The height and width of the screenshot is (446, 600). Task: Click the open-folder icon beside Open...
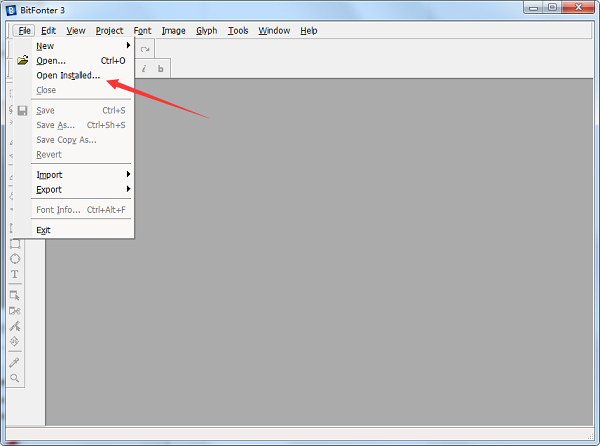(x=23, y=60)
